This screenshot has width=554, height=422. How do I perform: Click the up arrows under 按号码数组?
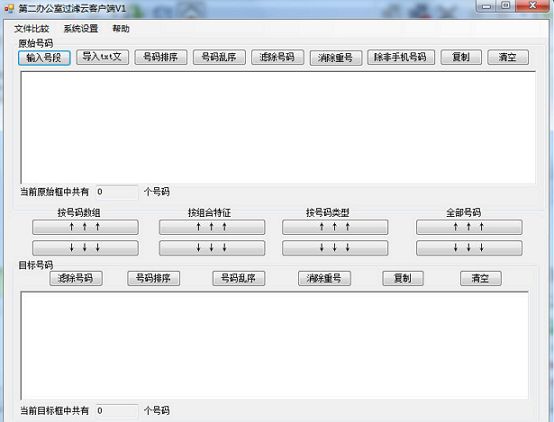tap(85, 227)
